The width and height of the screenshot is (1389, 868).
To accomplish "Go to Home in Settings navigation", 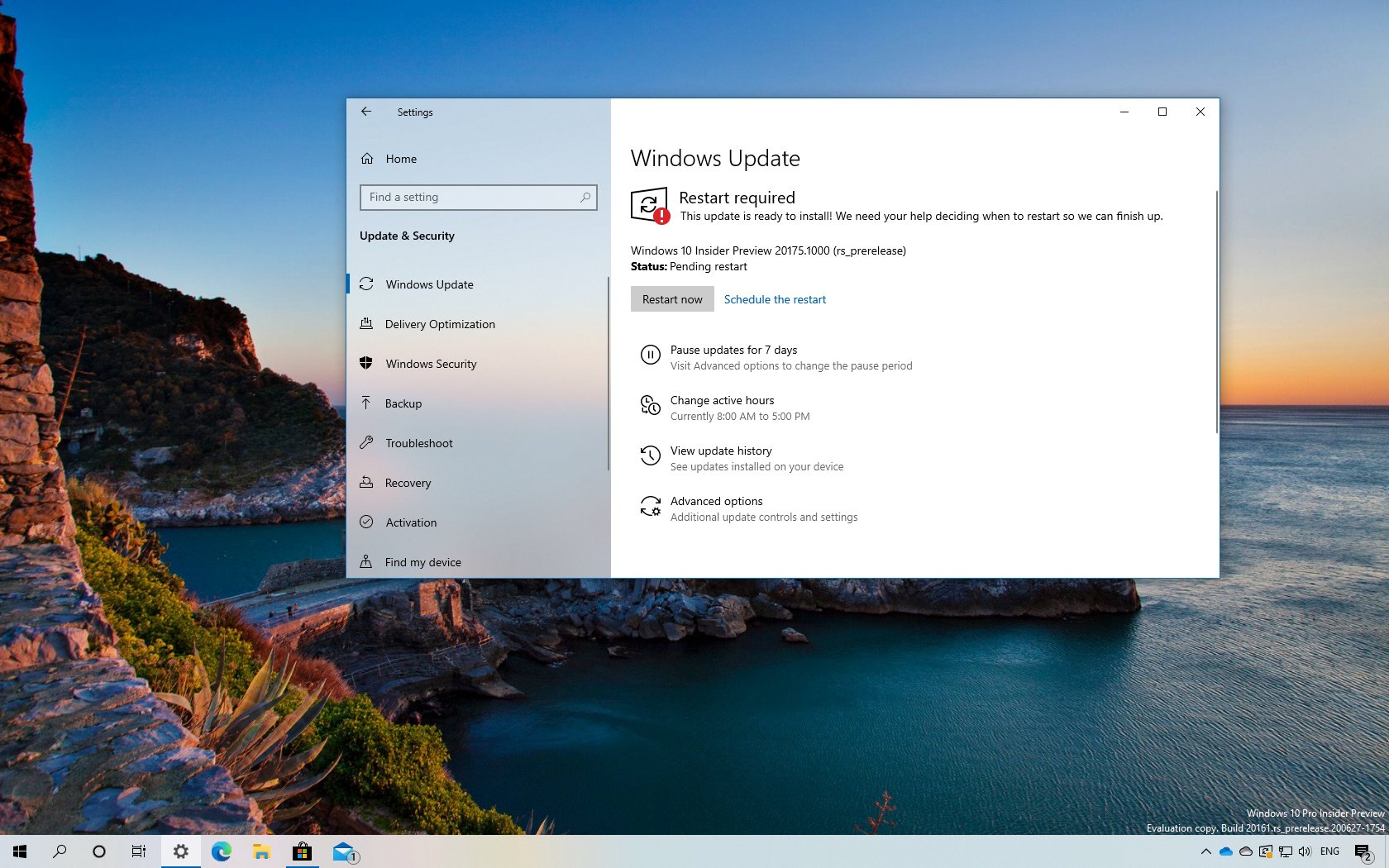I will coord(400,159).
